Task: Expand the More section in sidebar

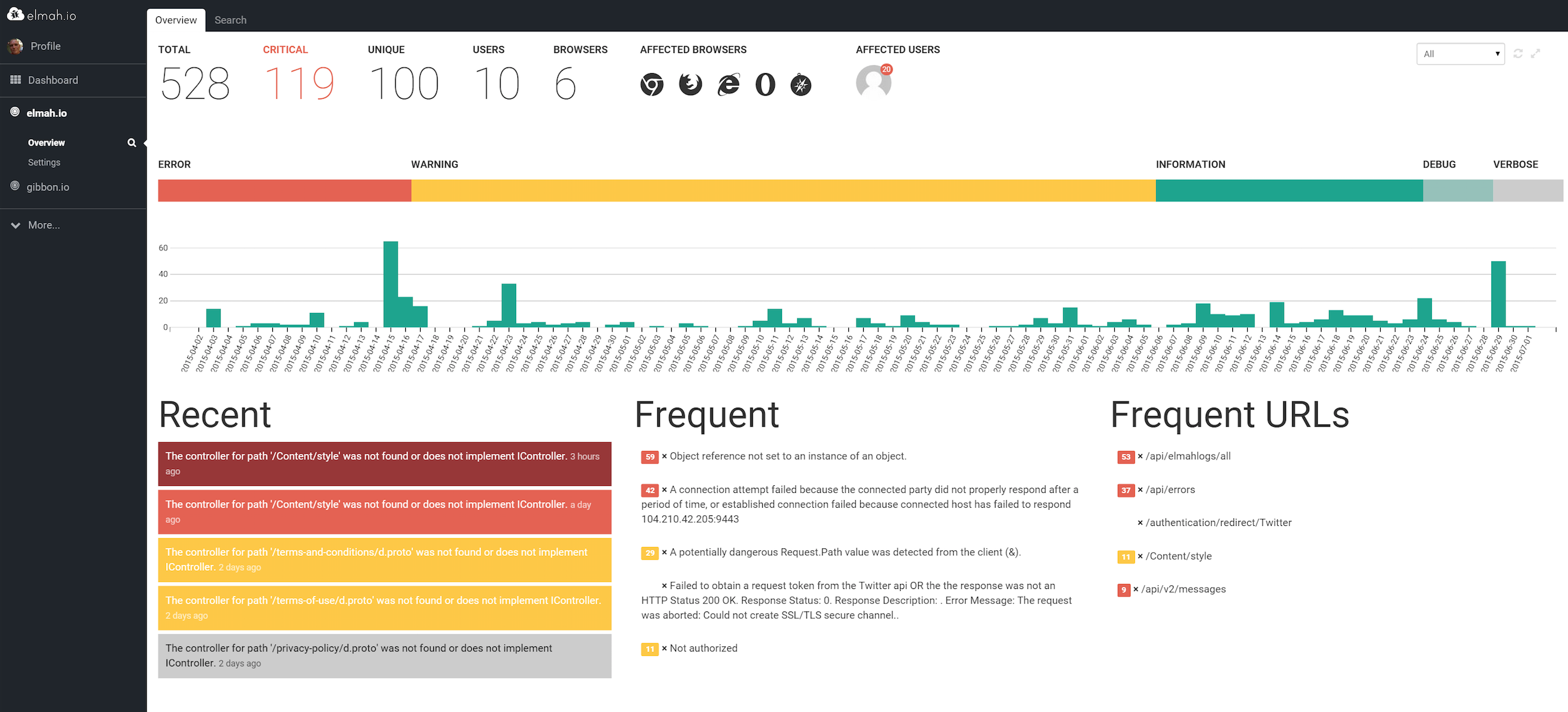Action: pyautogui.click(x=42, y=224)
